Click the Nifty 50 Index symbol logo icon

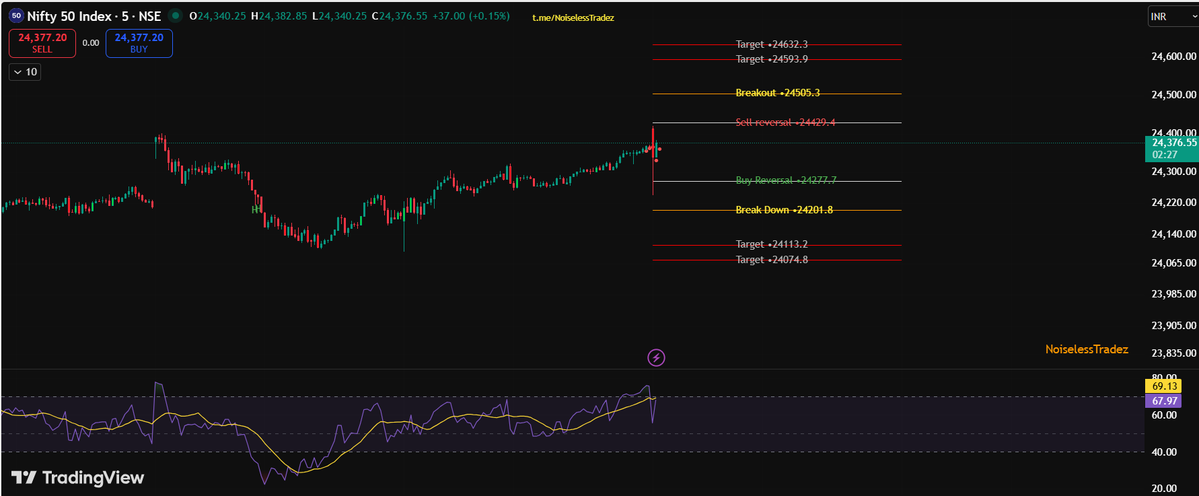click(16, 15)
